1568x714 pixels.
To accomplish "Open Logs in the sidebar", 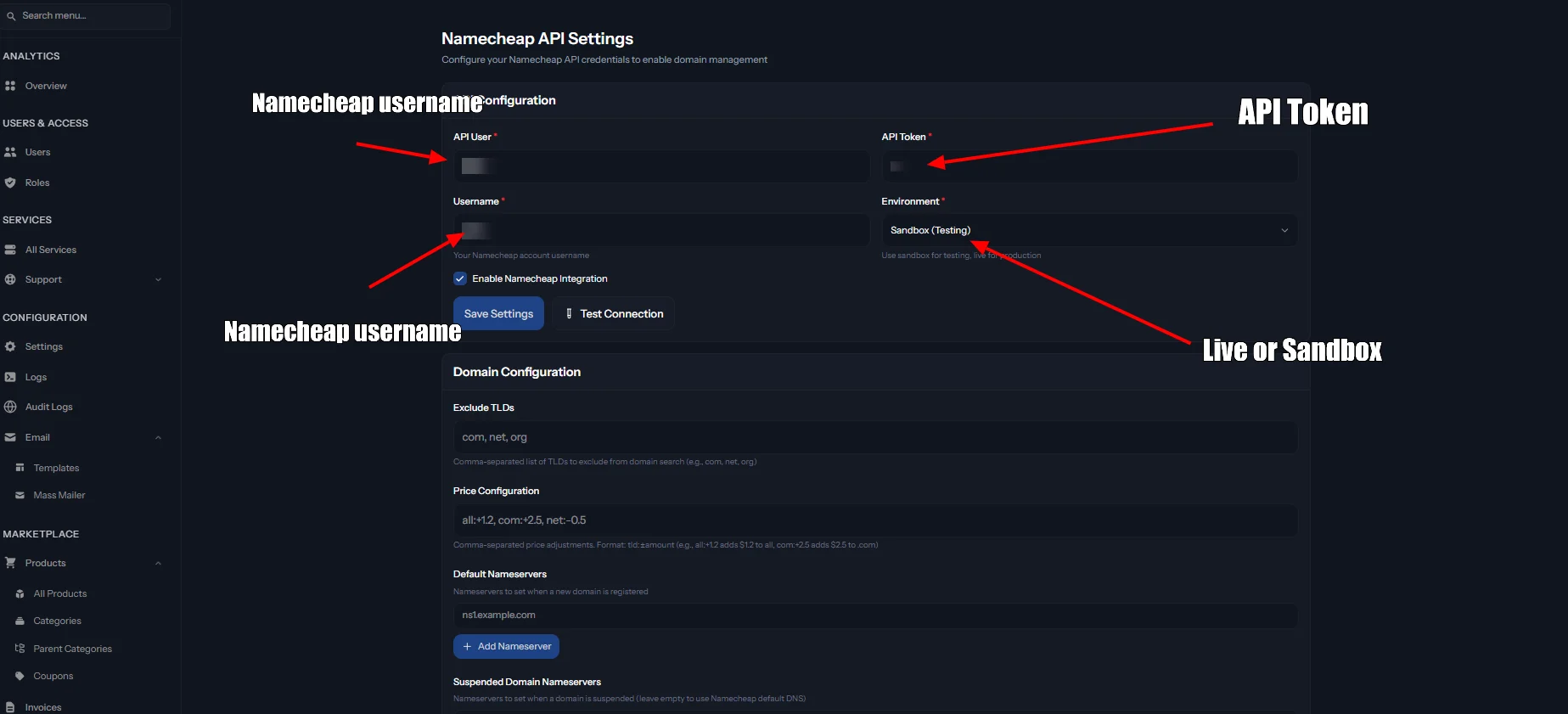I will pyautogui.click(x=36, y=377).
